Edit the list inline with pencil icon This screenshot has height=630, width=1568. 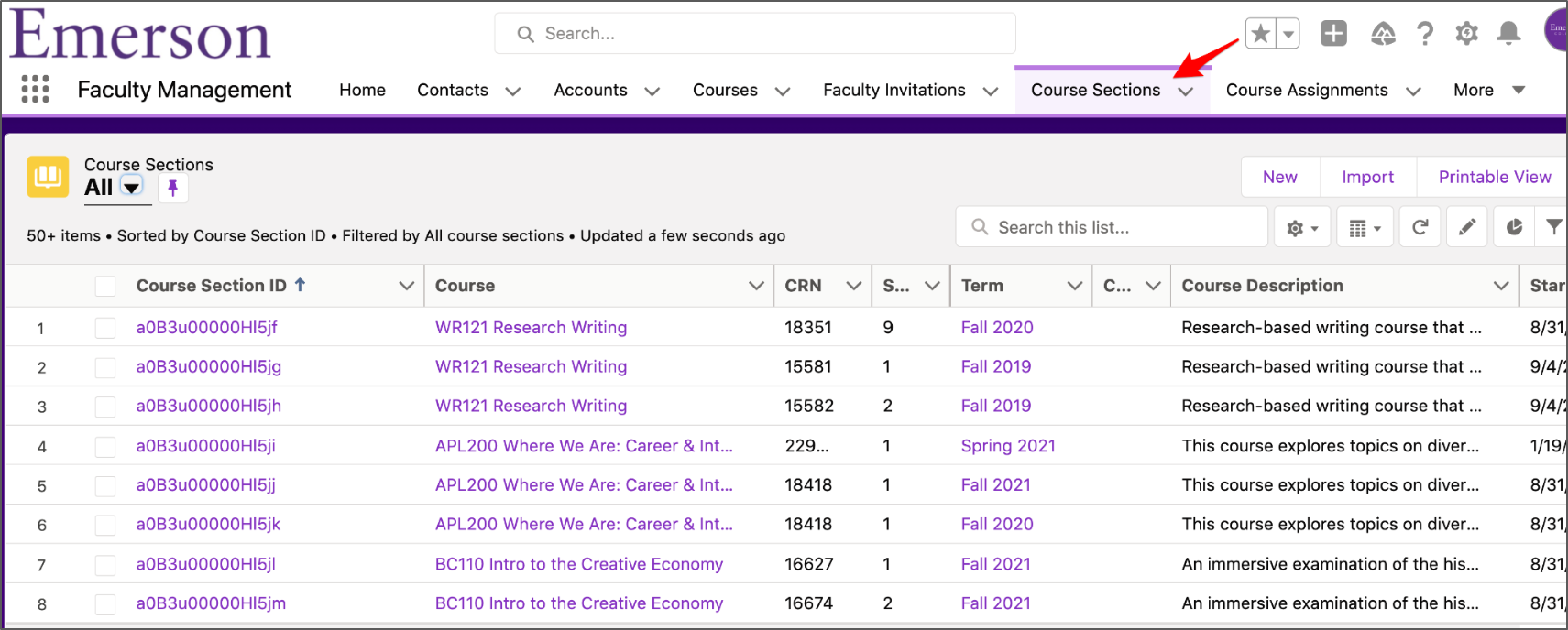point(1466,227)
